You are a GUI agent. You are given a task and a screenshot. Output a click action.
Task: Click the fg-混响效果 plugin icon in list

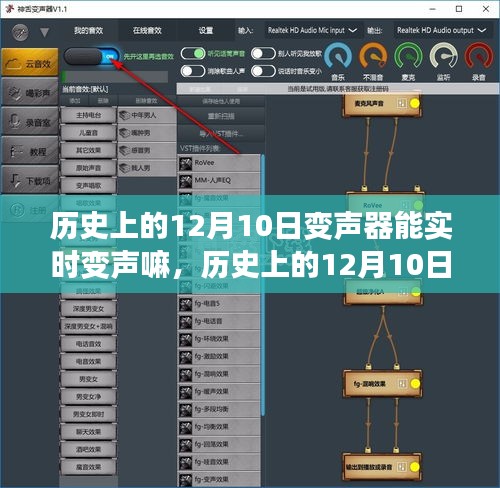point(185,375)
